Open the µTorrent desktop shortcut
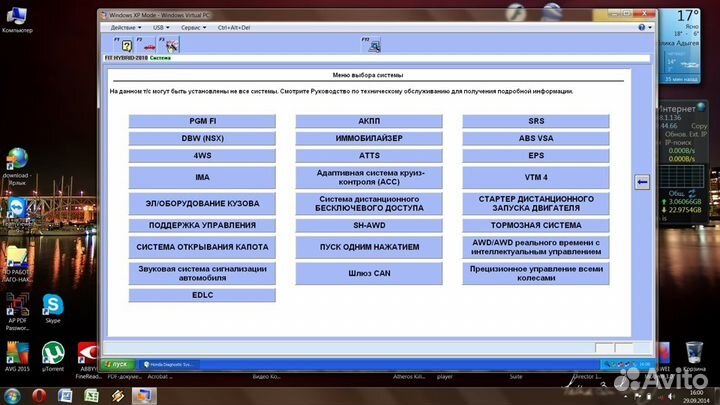 (53, 356)
